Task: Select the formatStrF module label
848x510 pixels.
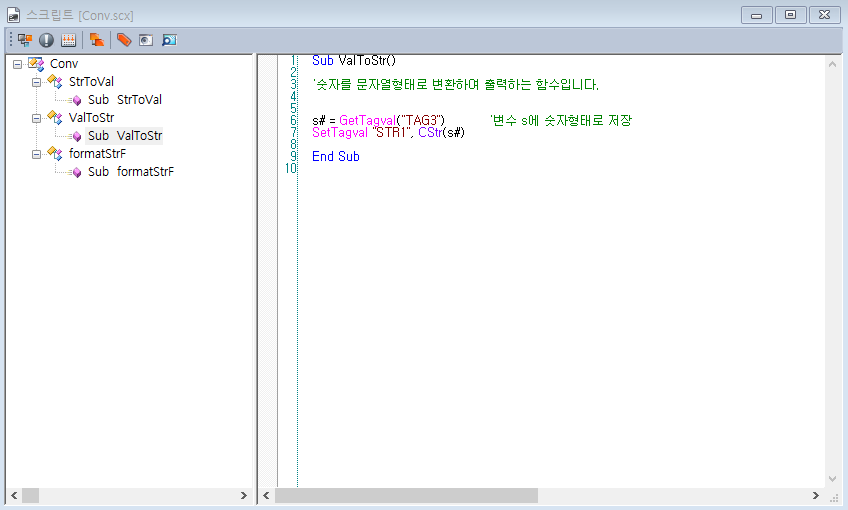Action: pos(97,154)
